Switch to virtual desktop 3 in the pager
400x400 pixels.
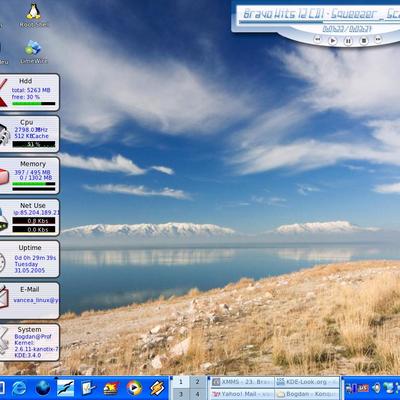click(x=181, y=394)
